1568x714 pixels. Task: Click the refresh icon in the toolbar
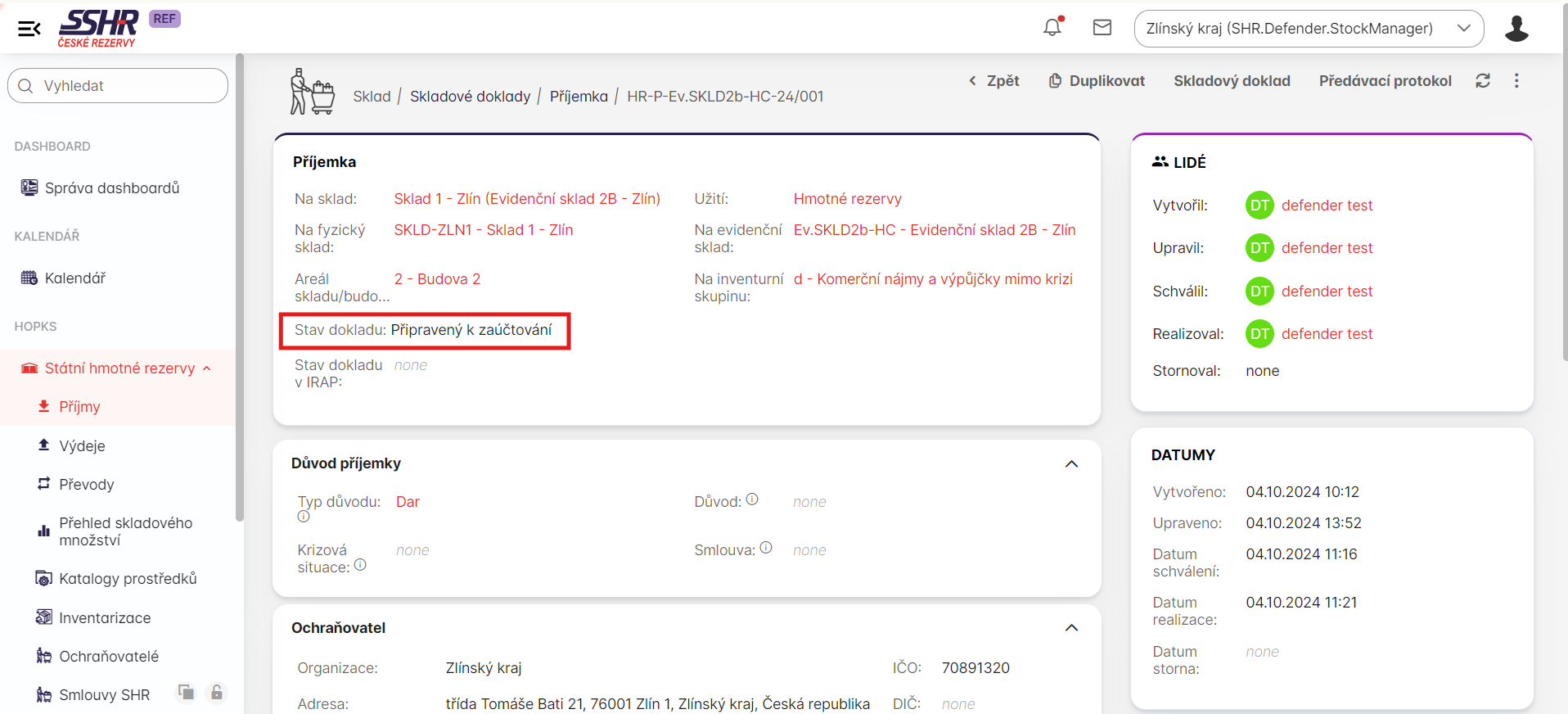click(x=1483, y=80)
